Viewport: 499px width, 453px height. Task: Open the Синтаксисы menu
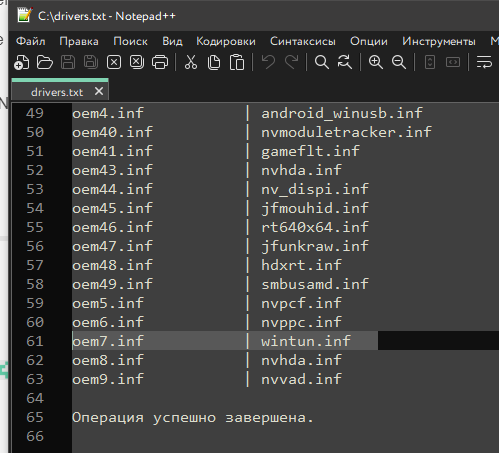303,41
